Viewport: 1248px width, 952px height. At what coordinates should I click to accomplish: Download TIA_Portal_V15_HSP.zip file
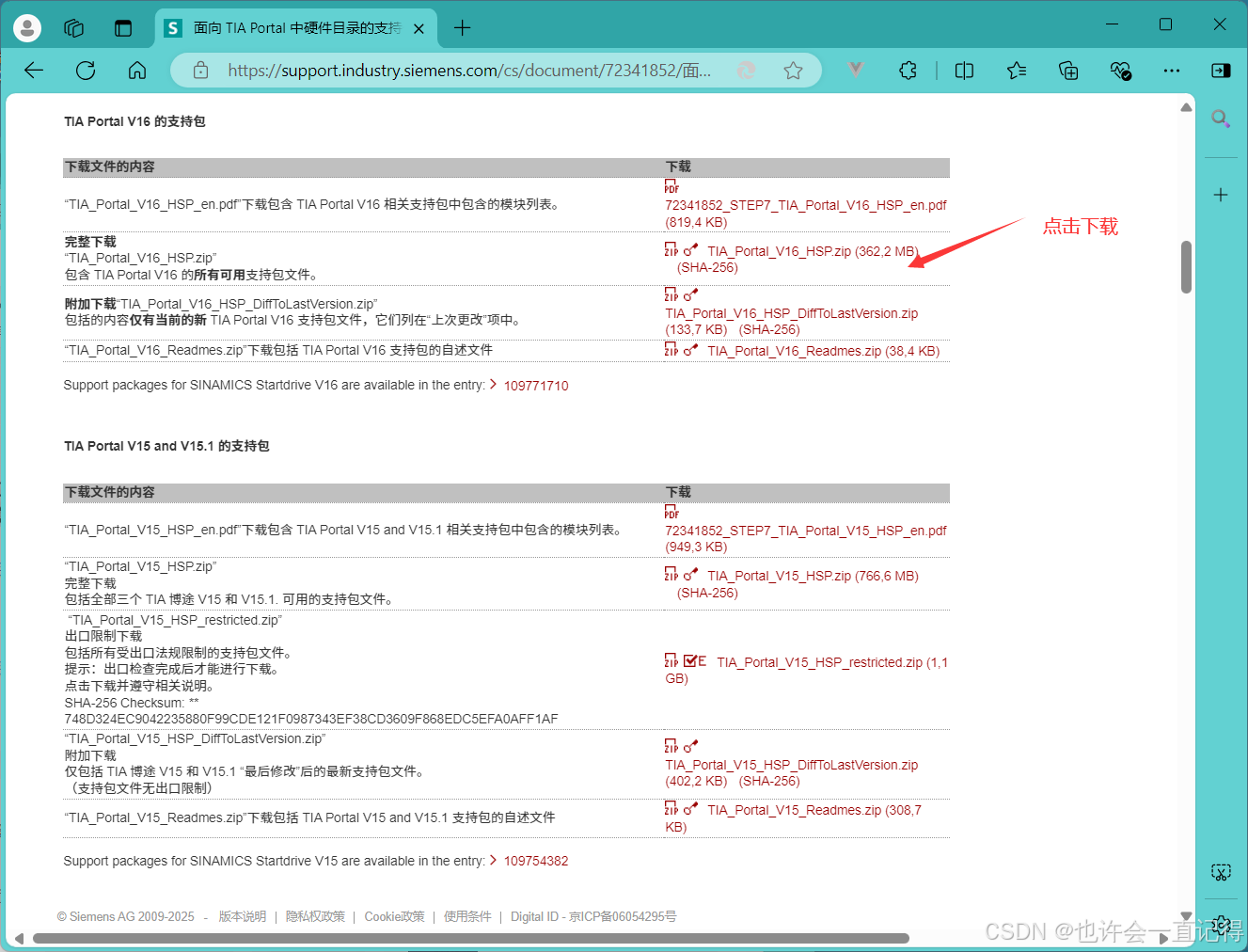click(813, 576)
